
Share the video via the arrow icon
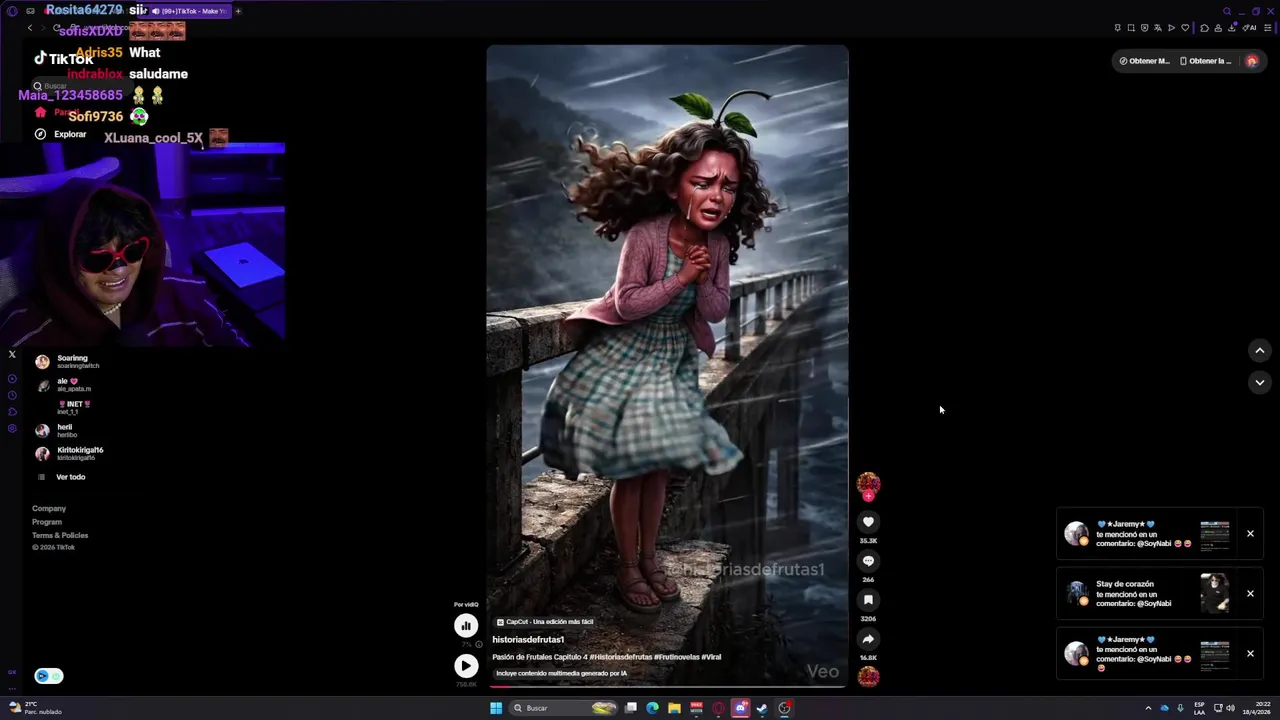tap(868, 639)
